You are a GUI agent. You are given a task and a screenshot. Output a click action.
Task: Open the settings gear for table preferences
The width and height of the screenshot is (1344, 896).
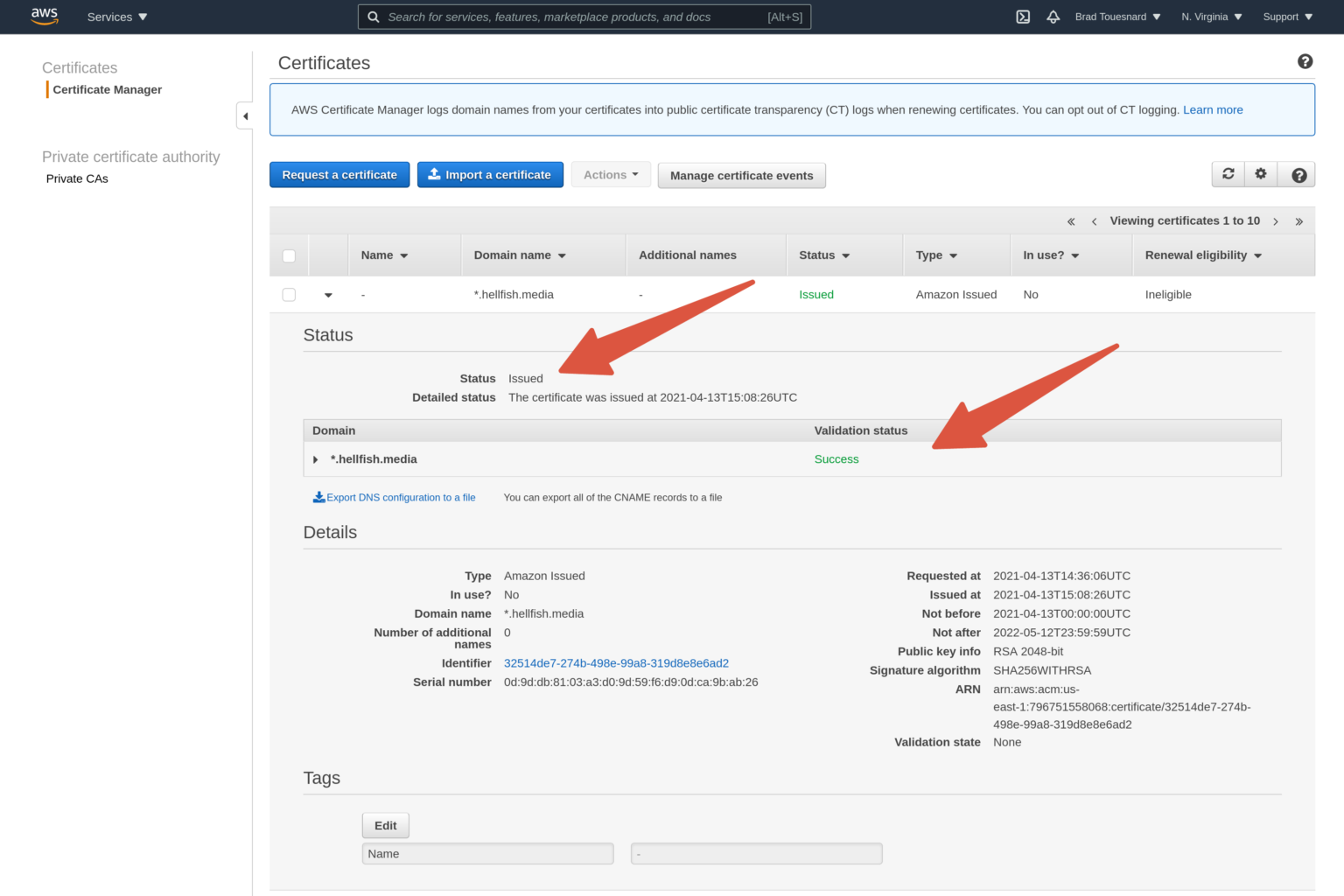coord(1260,173)
